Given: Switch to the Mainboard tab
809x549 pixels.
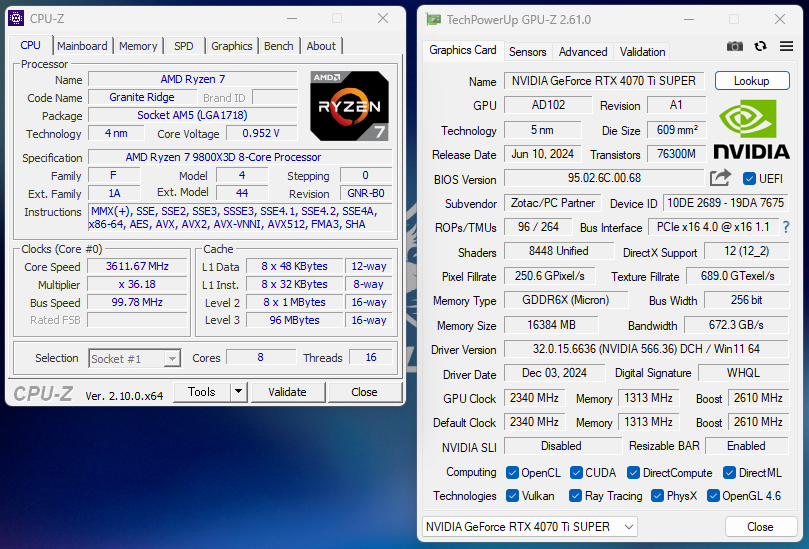Looking at the screenshot, I should pyautogui.click(x=82, y=46).
